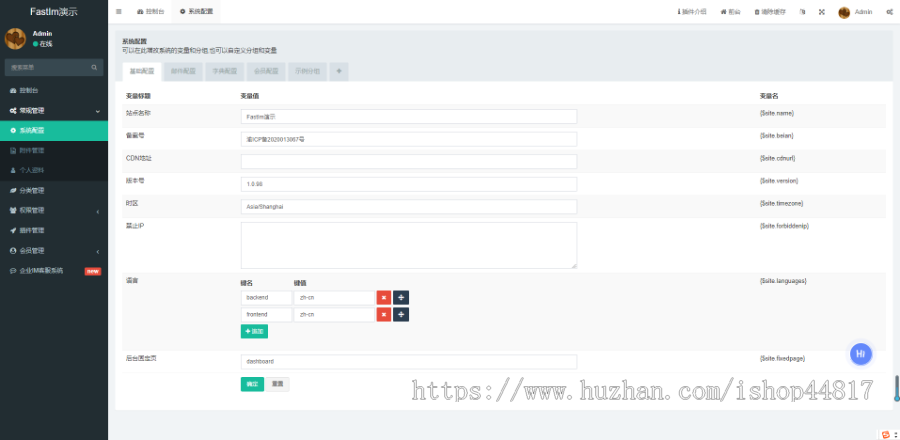900x440 pixels.
Task: Switch to the 控制台 top tab
Action: [x=150, y=11]
